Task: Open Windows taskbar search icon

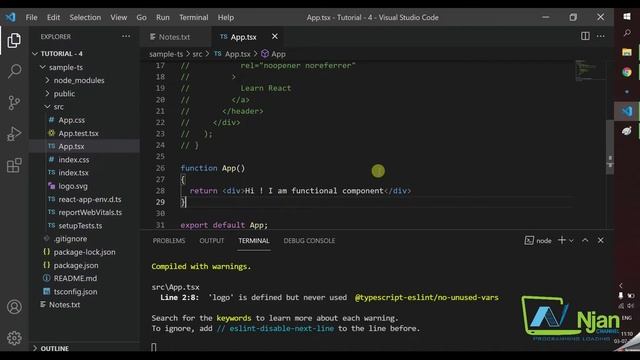Action: tap(627, 33)
